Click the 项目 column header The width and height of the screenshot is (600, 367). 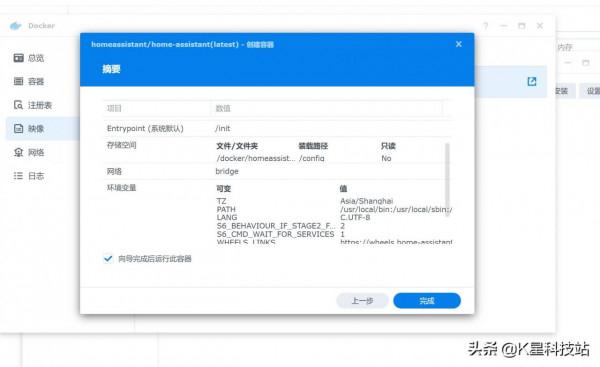[114, 109]
